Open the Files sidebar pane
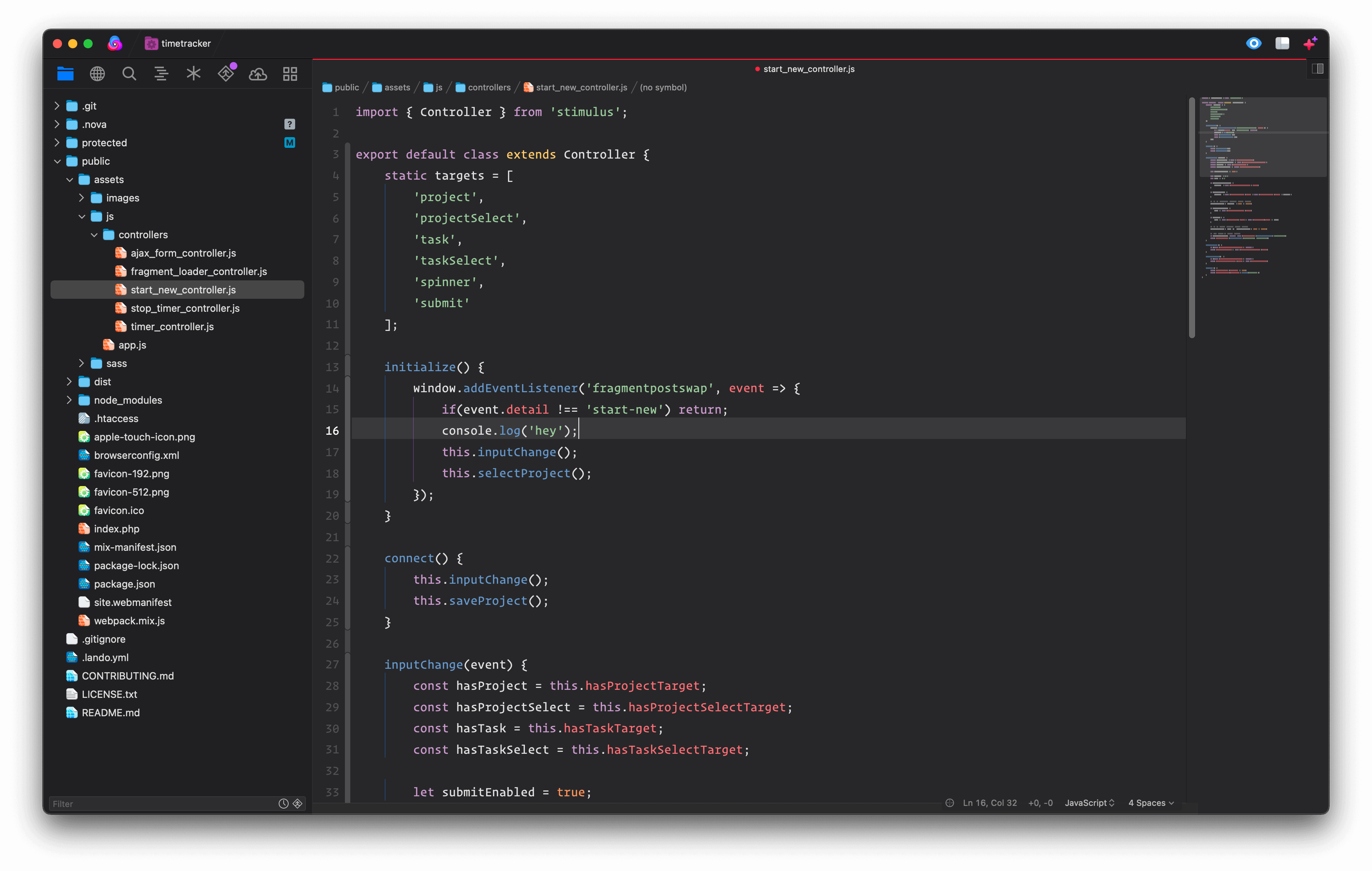Screen dimensions: 1372x871 [65, 74]
